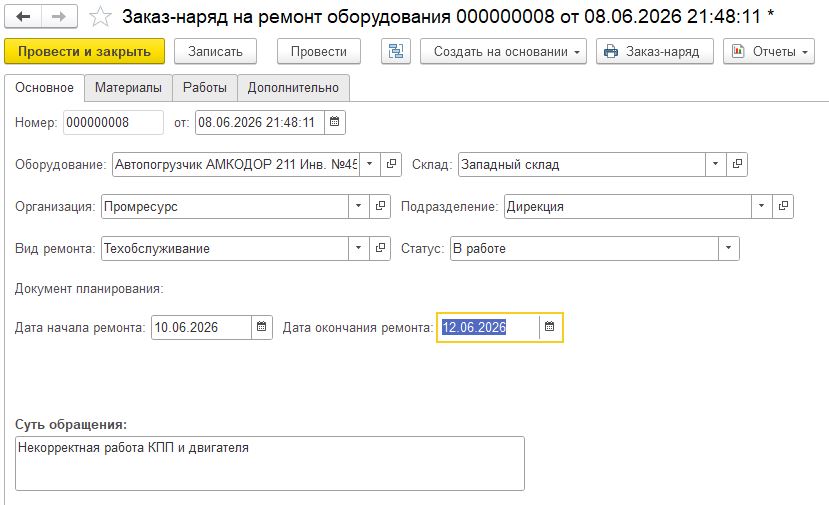The height and width of the screenshot is (505, 829).
Task: Expand the Вид ремонта dropdown list
Action: tap(359, 248)
